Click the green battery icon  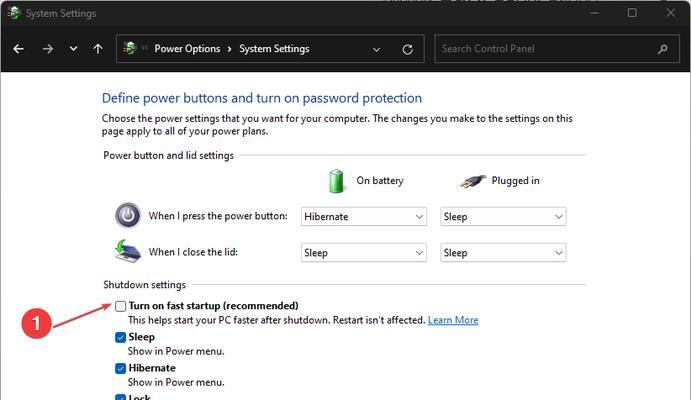pos(336,181)
